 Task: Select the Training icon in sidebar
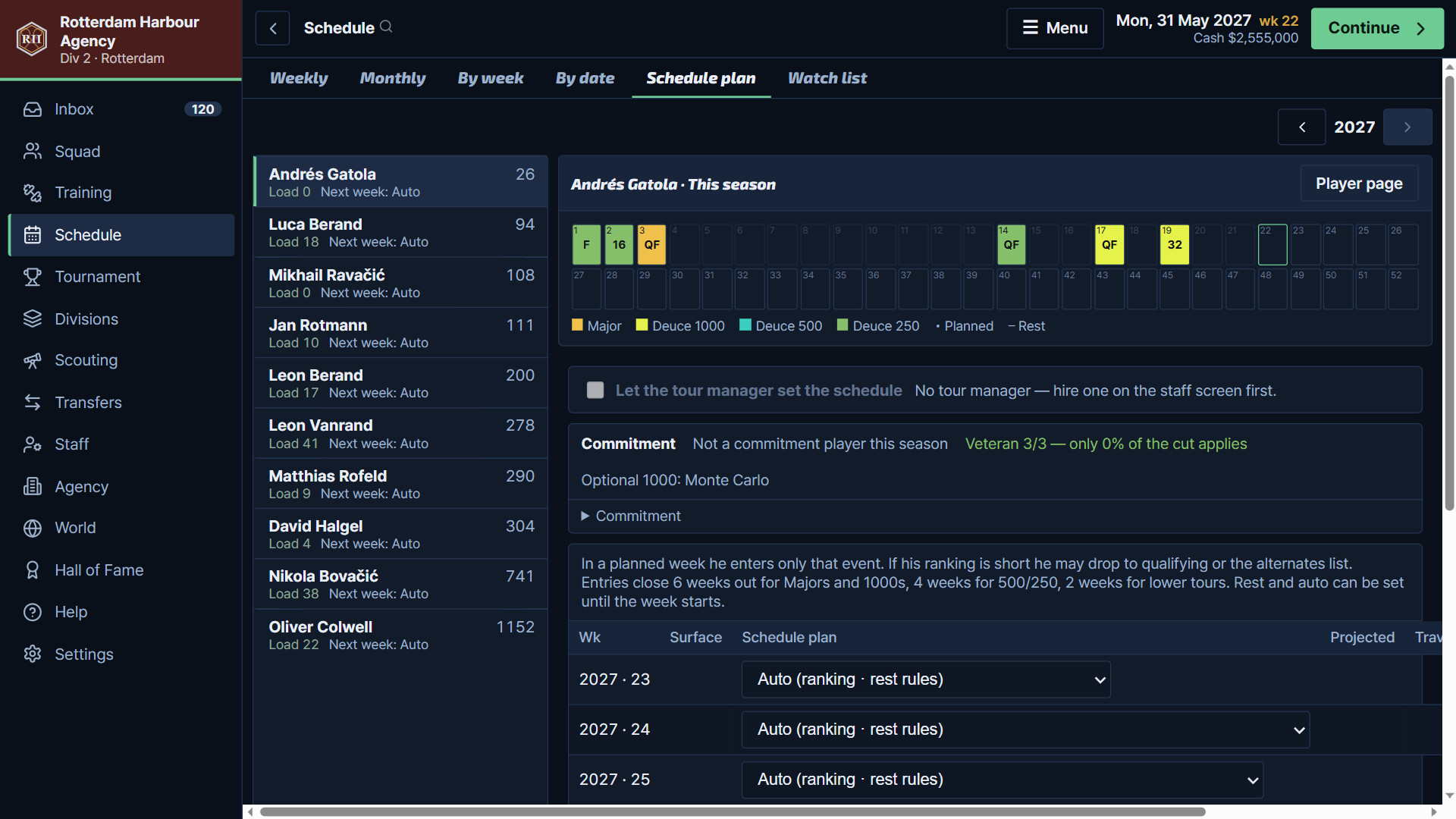point(33,193)
